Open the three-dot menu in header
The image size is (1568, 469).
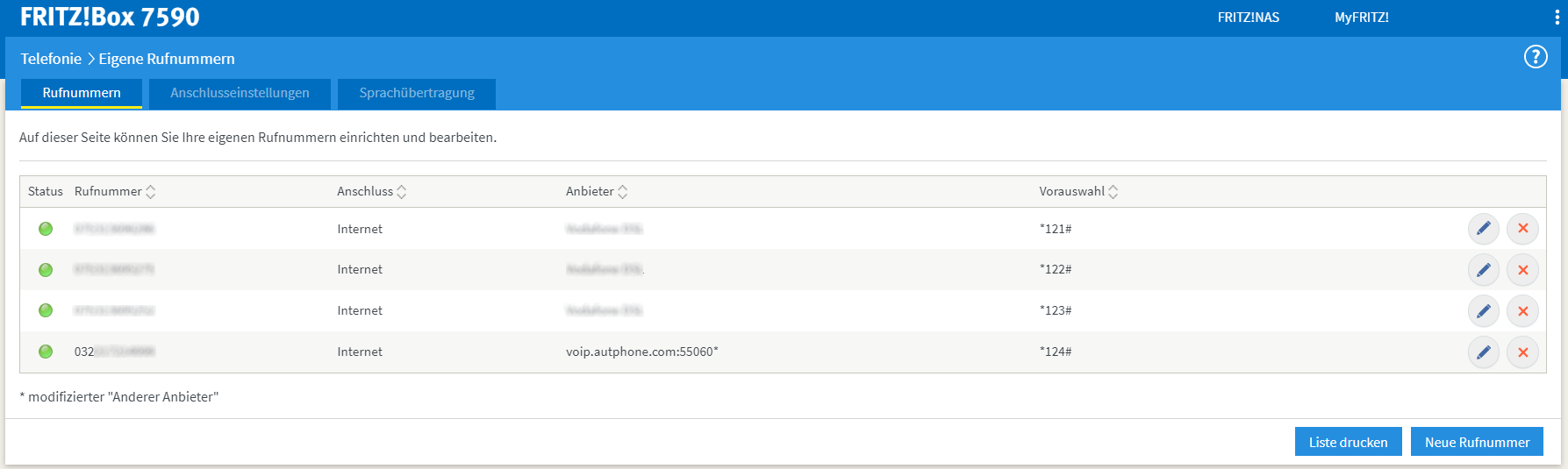[1557, 18]
